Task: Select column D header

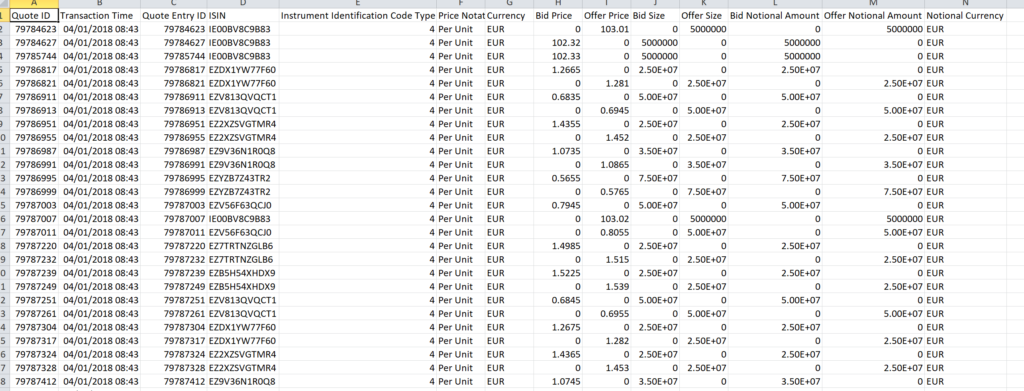Action: [x=243, y=3]
